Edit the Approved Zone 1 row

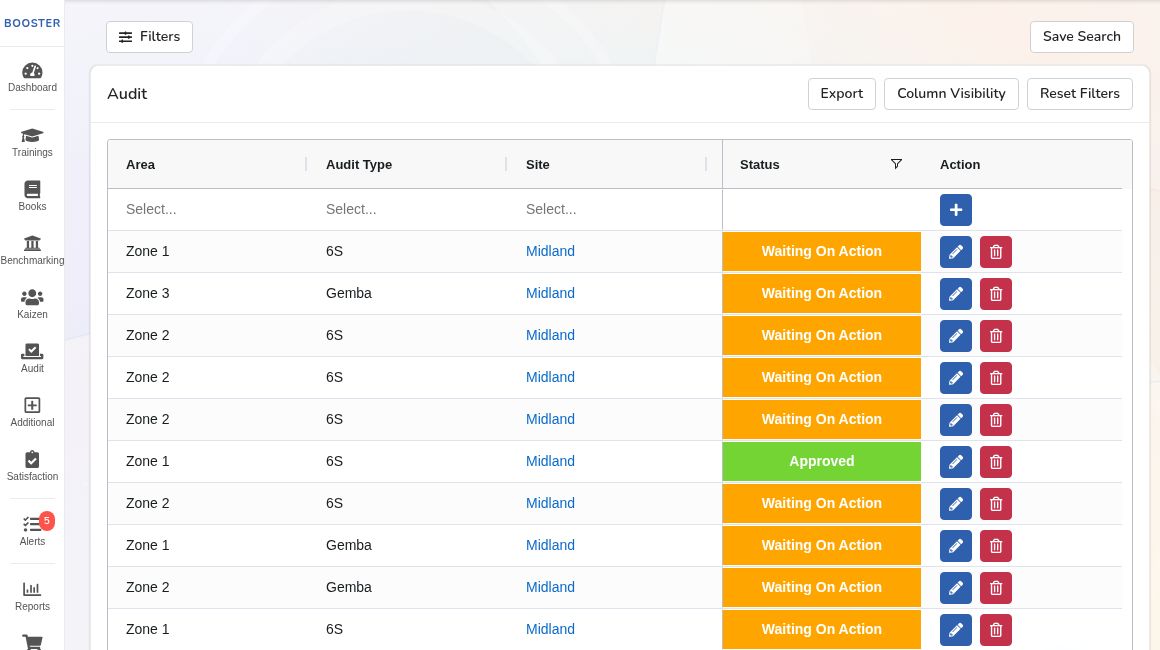pyautogui.click(x=956, y=462)
